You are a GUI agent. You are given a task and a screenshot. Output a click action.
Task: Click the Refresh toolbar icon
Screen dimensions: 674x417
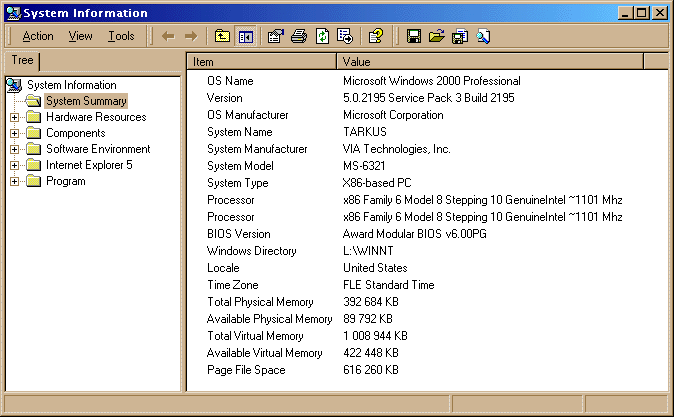coord(322,36)
